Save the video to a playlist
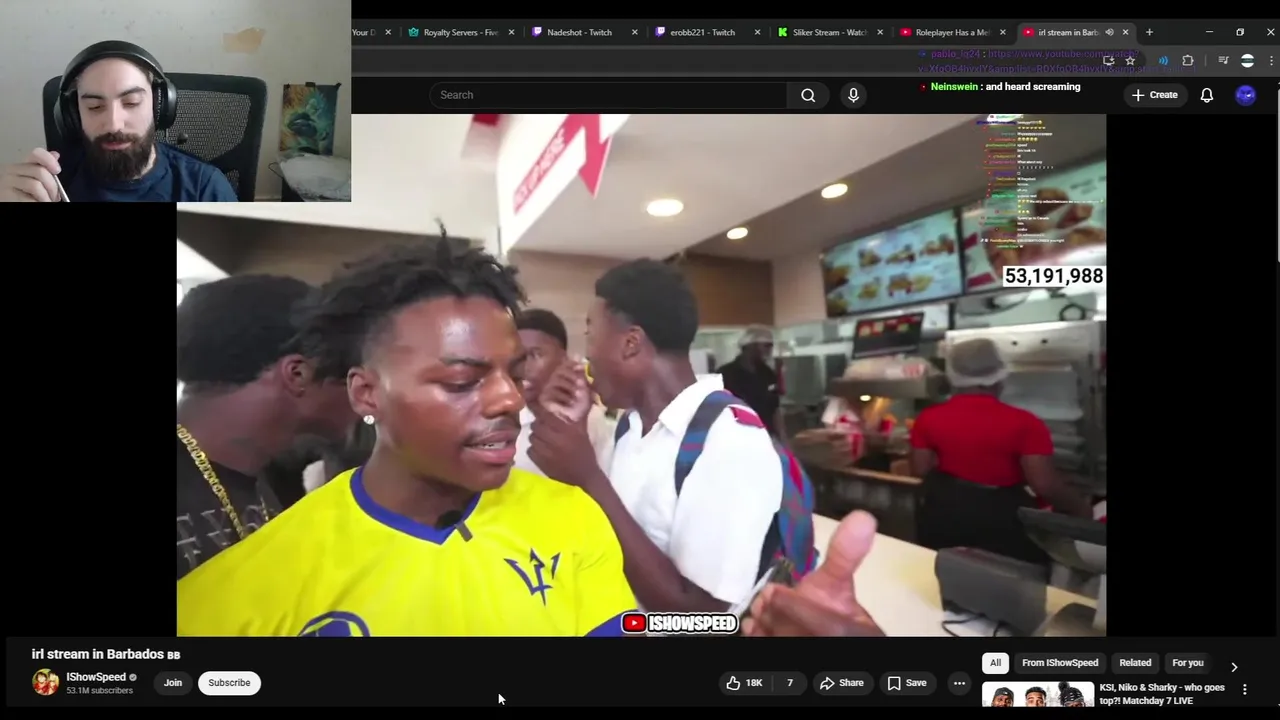1280x720 pixels. (x=907, y=683)
